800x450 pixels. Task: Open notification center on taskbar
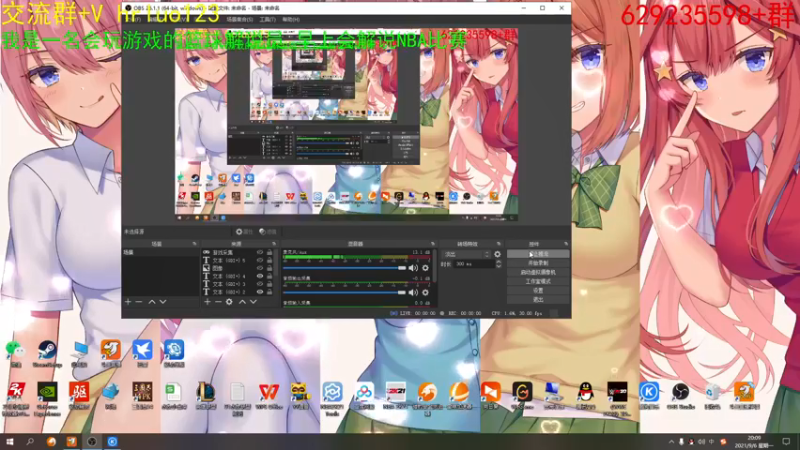tap(786, 442)
